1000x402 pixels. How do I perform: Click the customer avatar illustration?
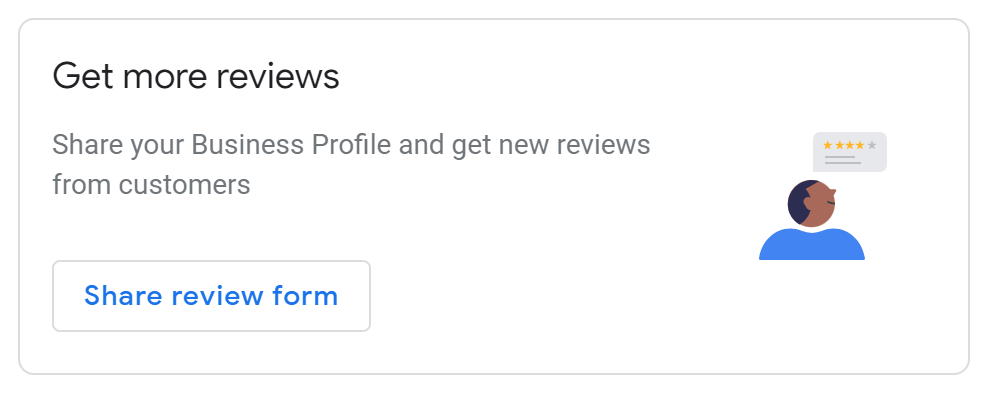(x=812, y=220)
